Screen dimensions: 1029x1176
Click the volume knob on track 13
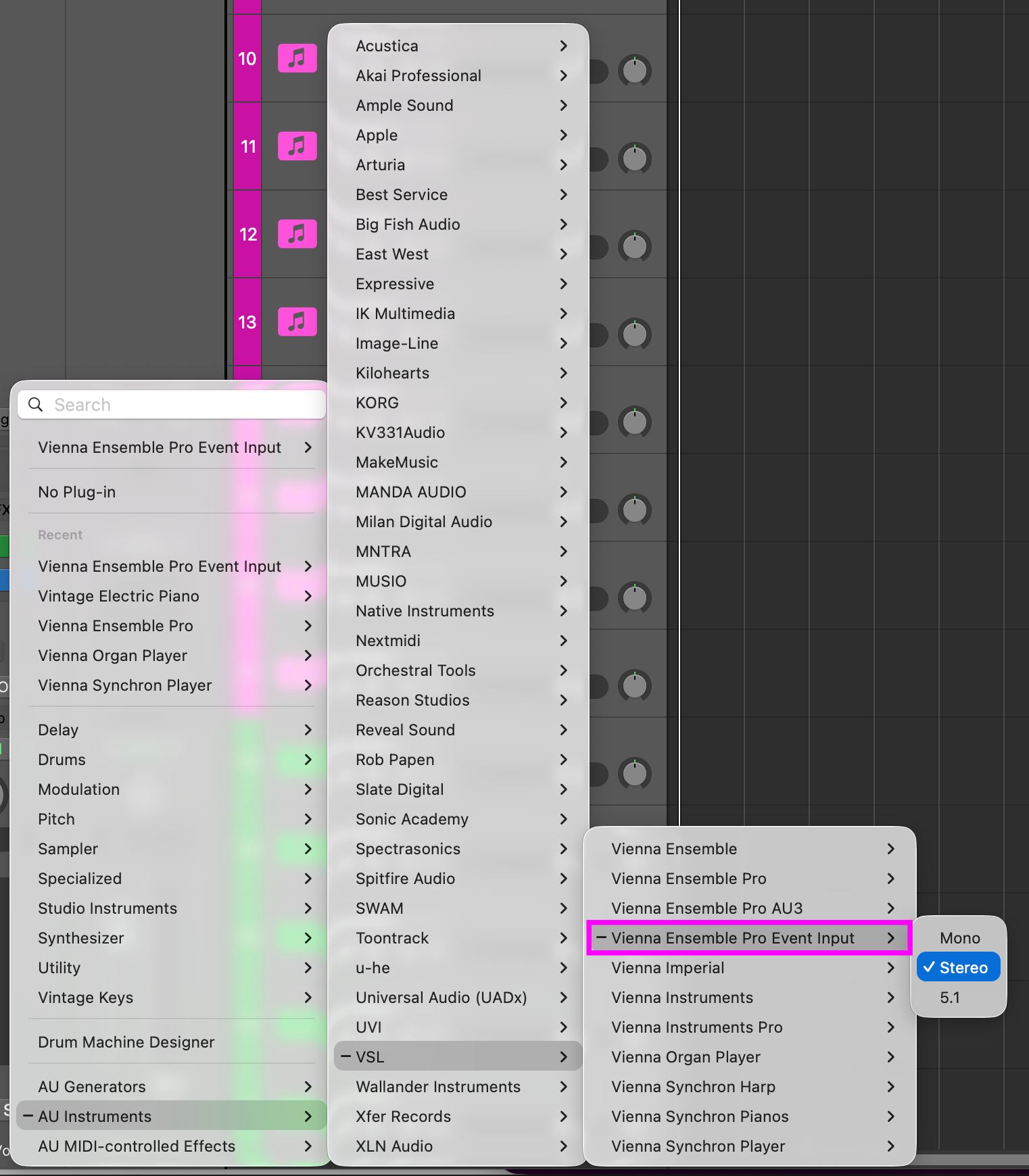(634, 335)
